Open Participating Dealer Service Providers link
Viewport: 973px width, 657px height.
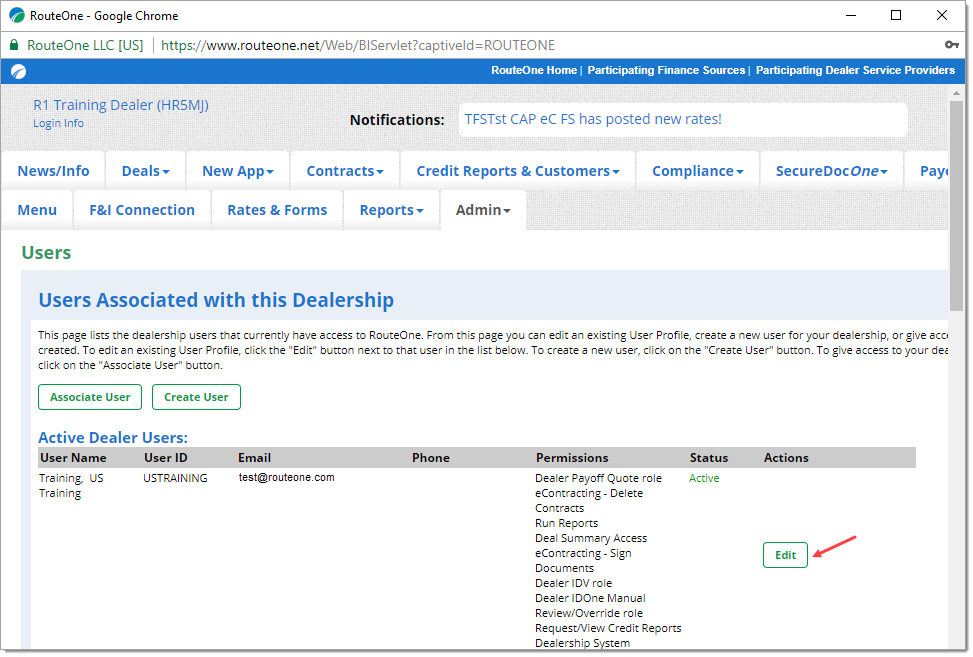click(x=855, y=71)
